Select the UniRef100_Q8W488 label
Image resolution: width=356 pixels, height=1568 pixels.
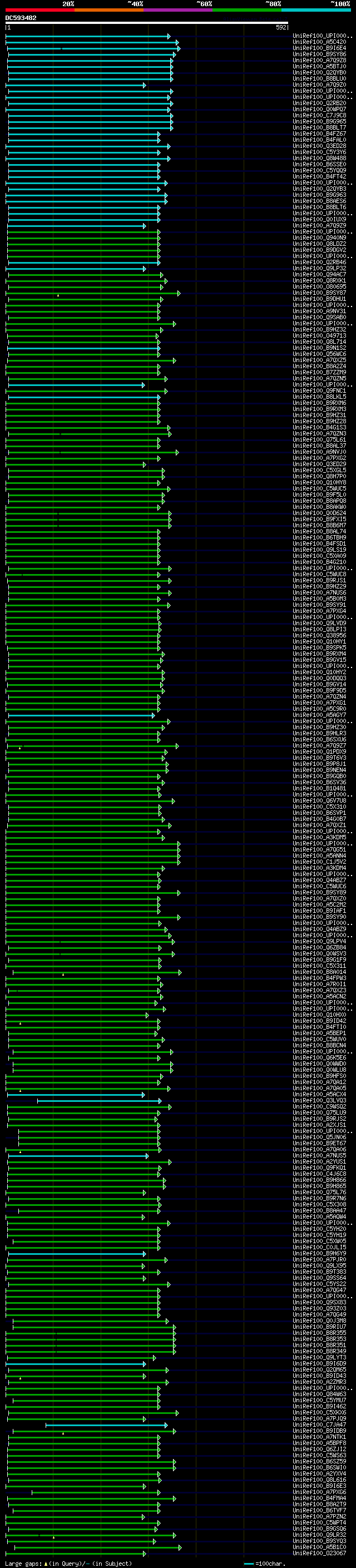click(319, 159)
